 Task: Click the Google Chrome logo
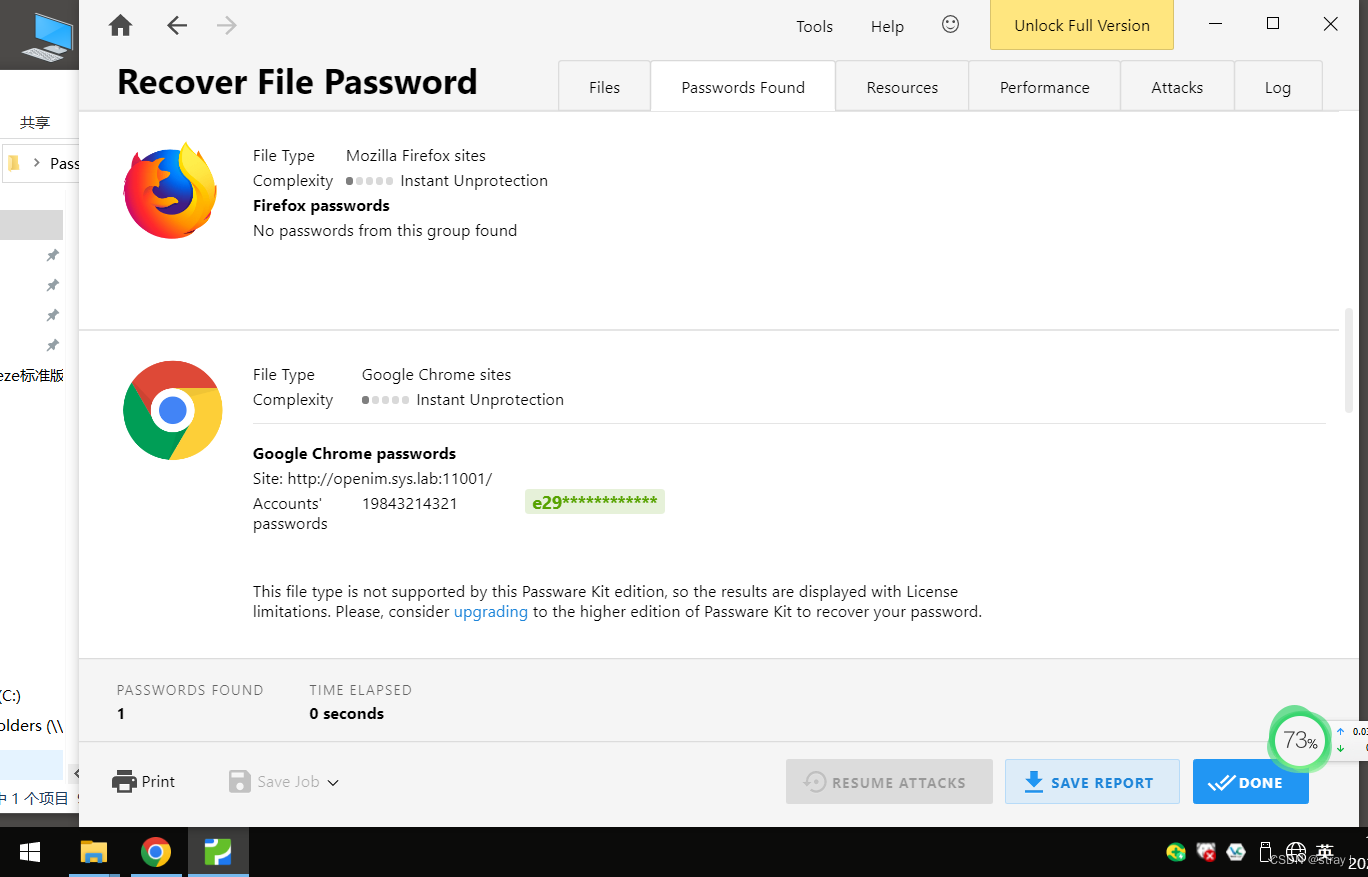(x=172, y=410)
